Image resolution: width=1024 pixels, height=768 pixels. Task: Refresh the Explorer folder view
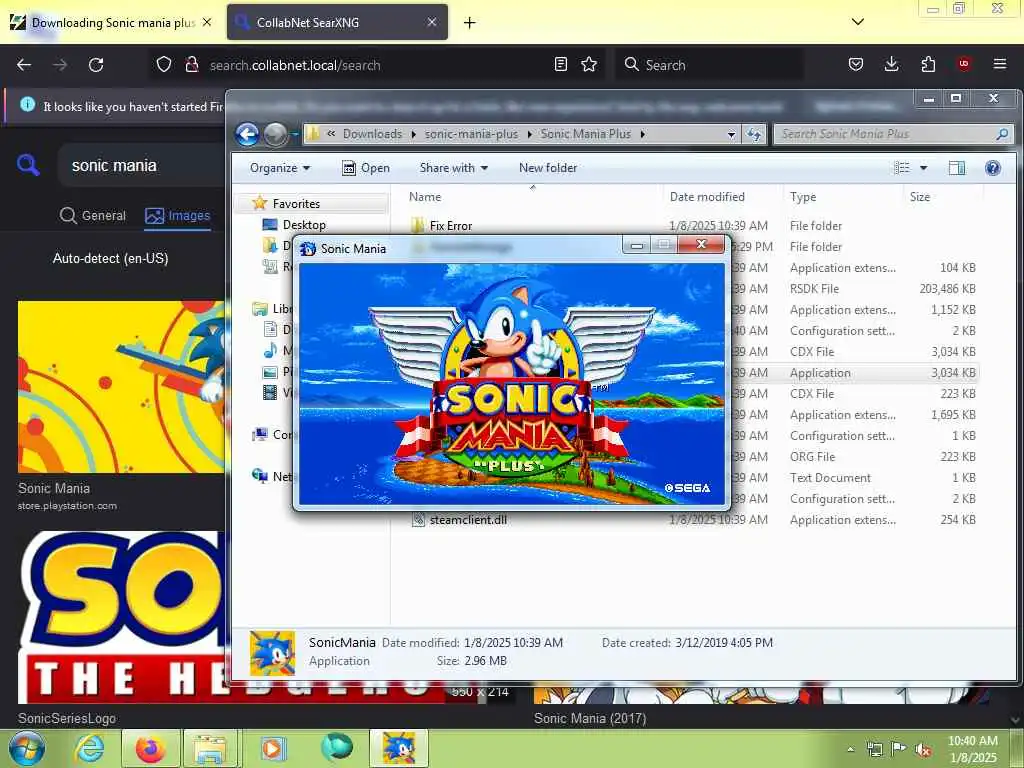point(754,135)
